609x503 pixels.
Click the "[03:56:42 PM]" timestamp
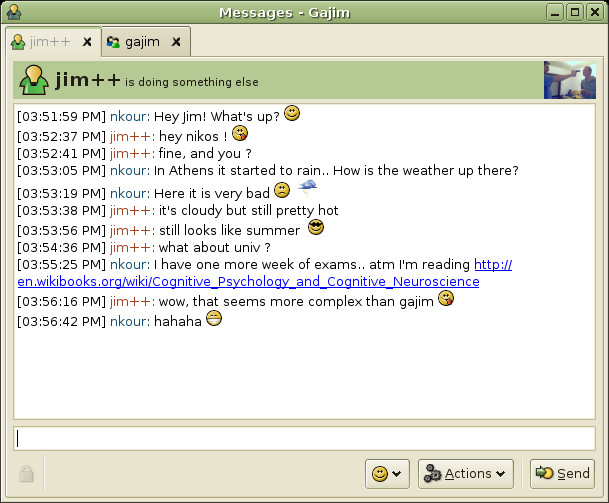[61, 321]
